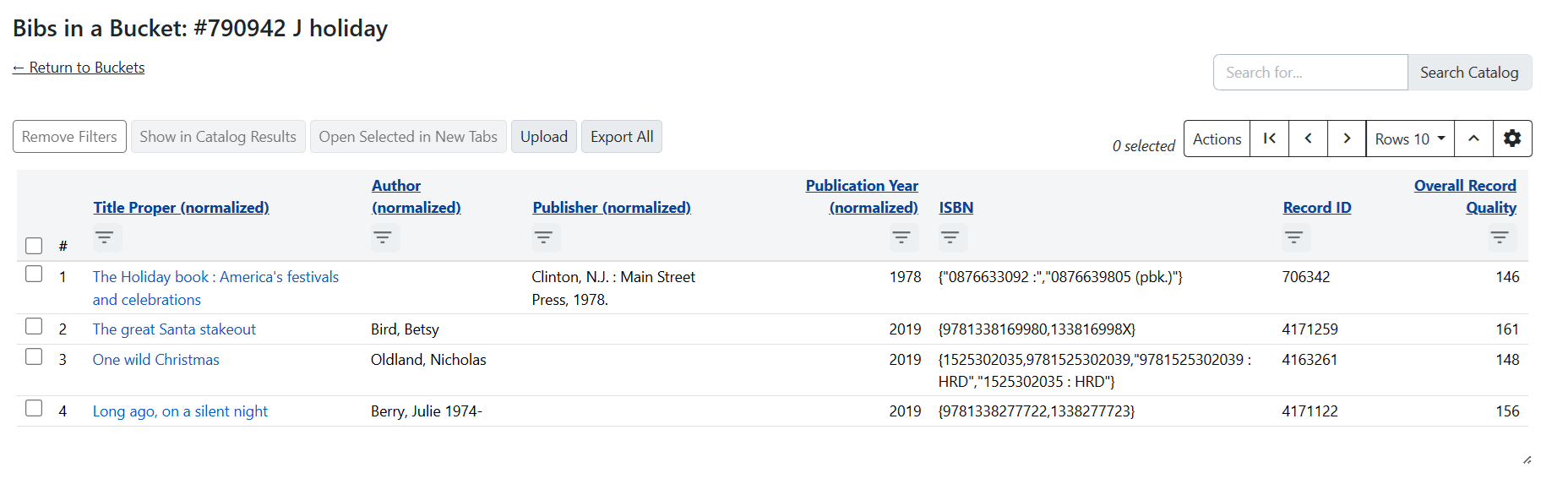Image resolution: width=1568 pixels, height=484 pixels.
Task: Go to next page arrow
Action: click(x=1347, y=139)
